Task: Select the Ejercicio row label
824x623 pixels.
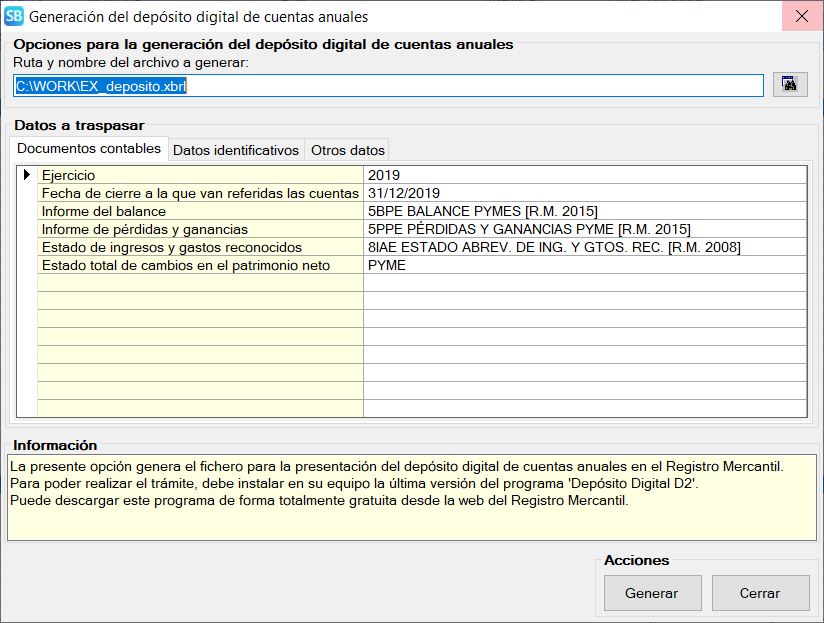Action: click(200, 175)
